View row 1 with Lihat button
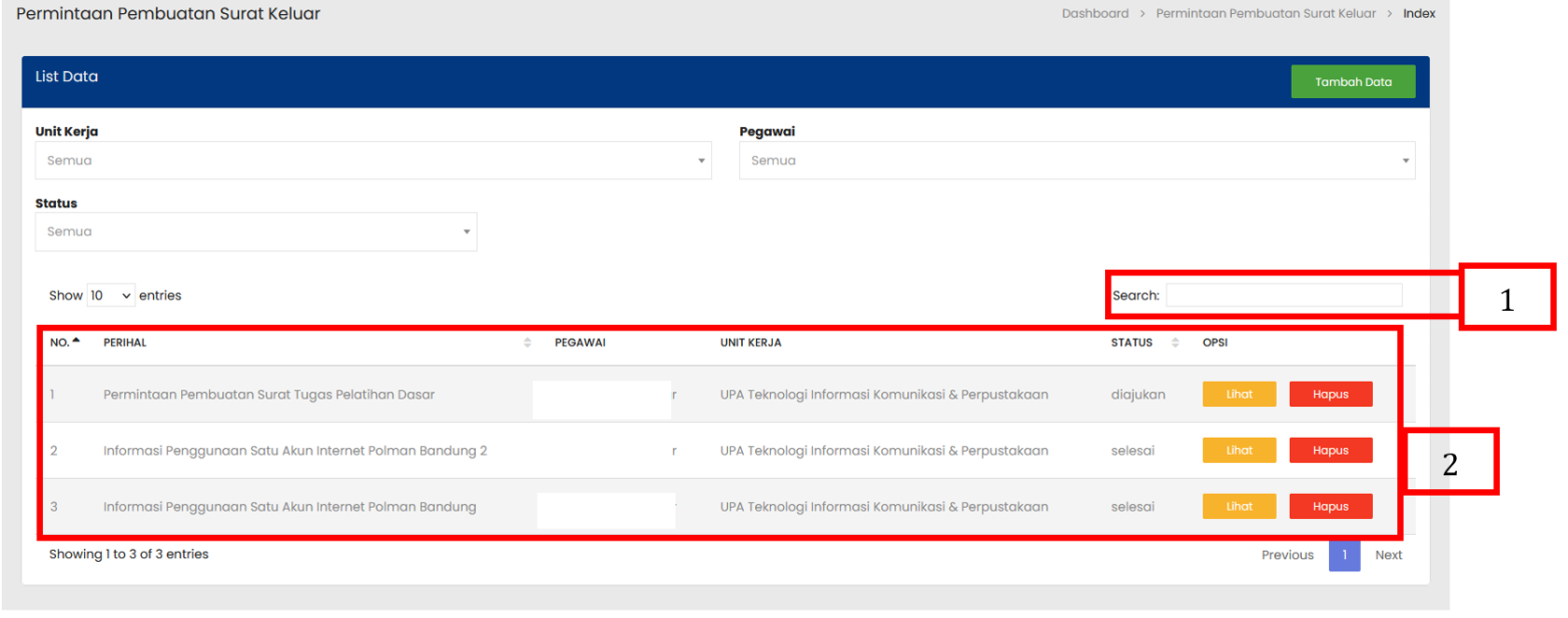This screenshot has width=1568, height=618. tap(1239, 395)
